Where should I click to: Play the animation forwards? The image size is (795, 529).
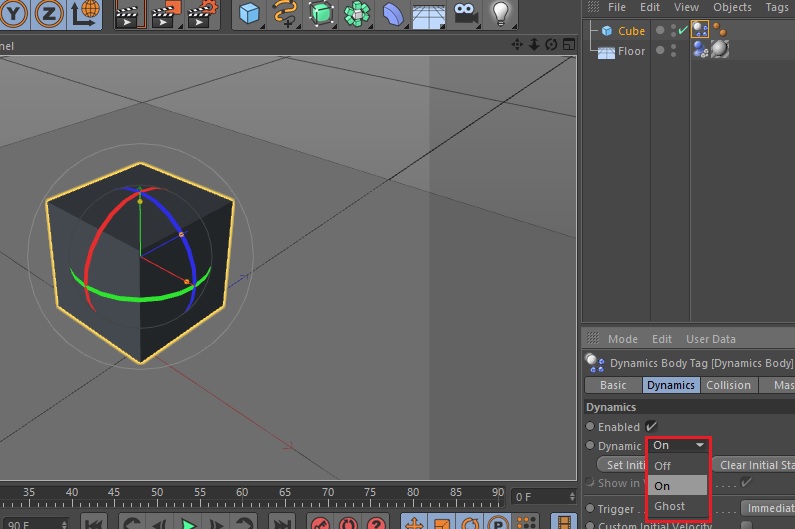188,524
